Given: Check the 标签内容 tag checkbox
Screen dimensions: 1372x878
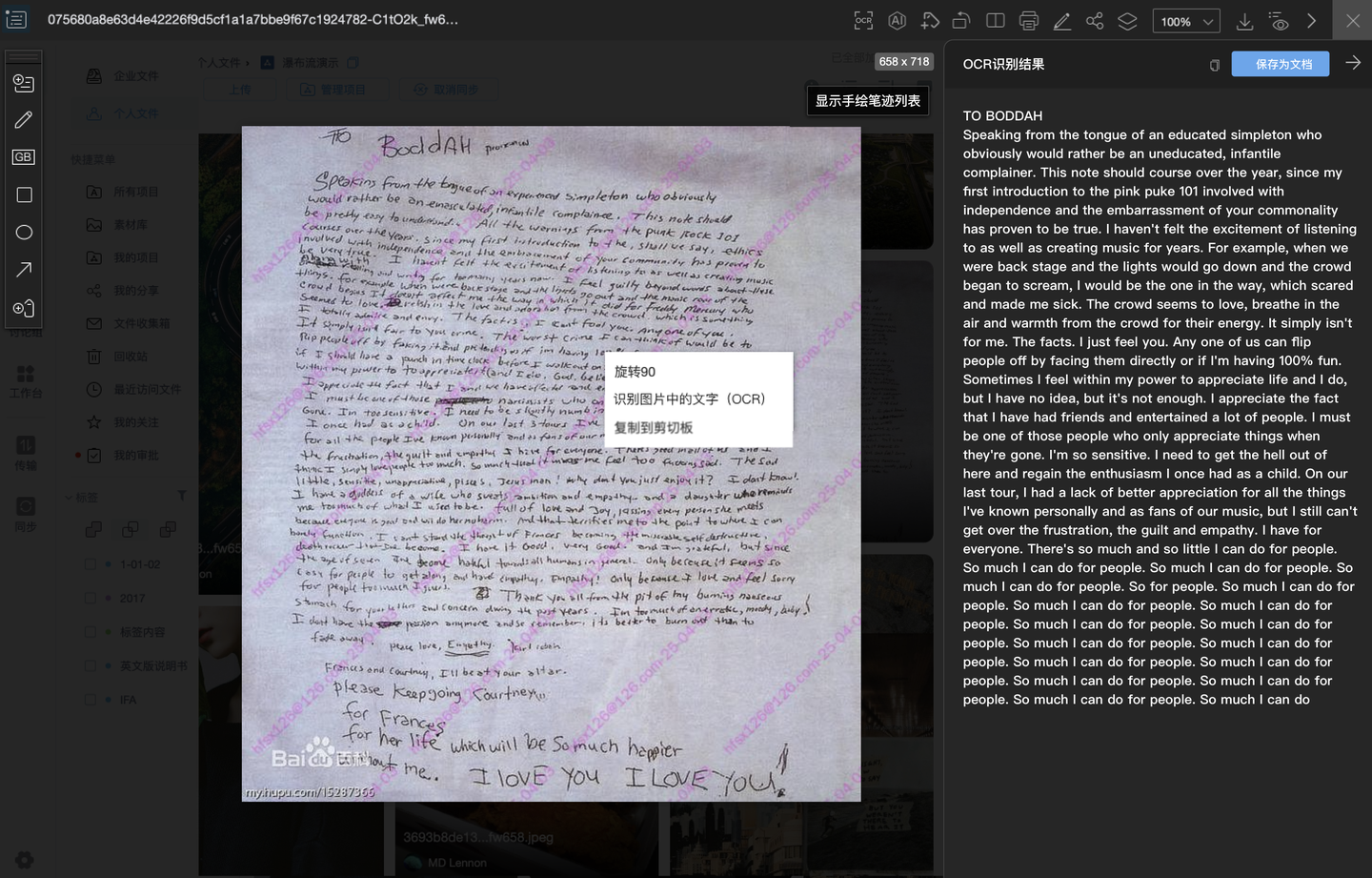Looking at the screenshot, I should tap(91, 632).
